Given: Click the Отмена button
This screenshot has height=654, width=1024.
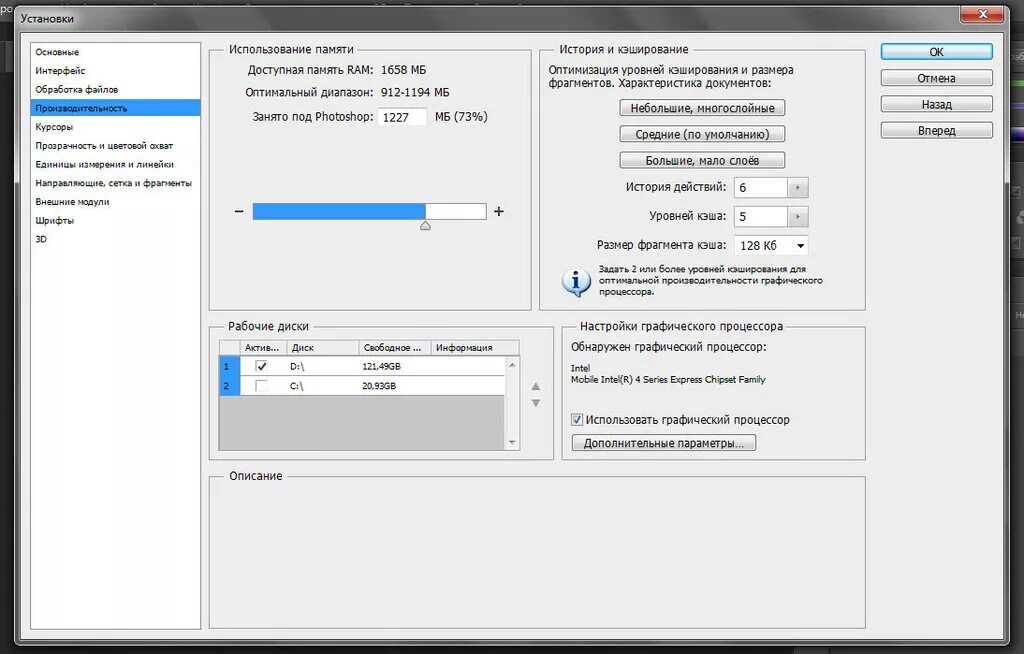Looking at the screenshot, I should coord(936,78).
